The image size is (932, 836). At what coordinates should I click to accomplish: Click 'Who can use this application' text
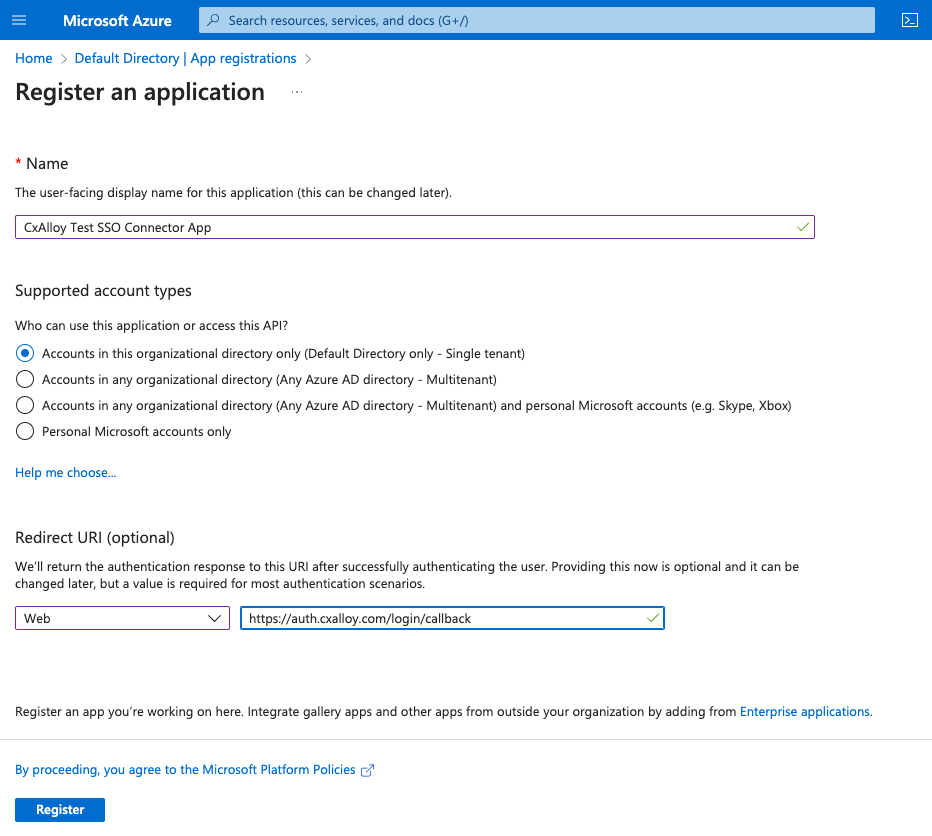tap(152, 326)
